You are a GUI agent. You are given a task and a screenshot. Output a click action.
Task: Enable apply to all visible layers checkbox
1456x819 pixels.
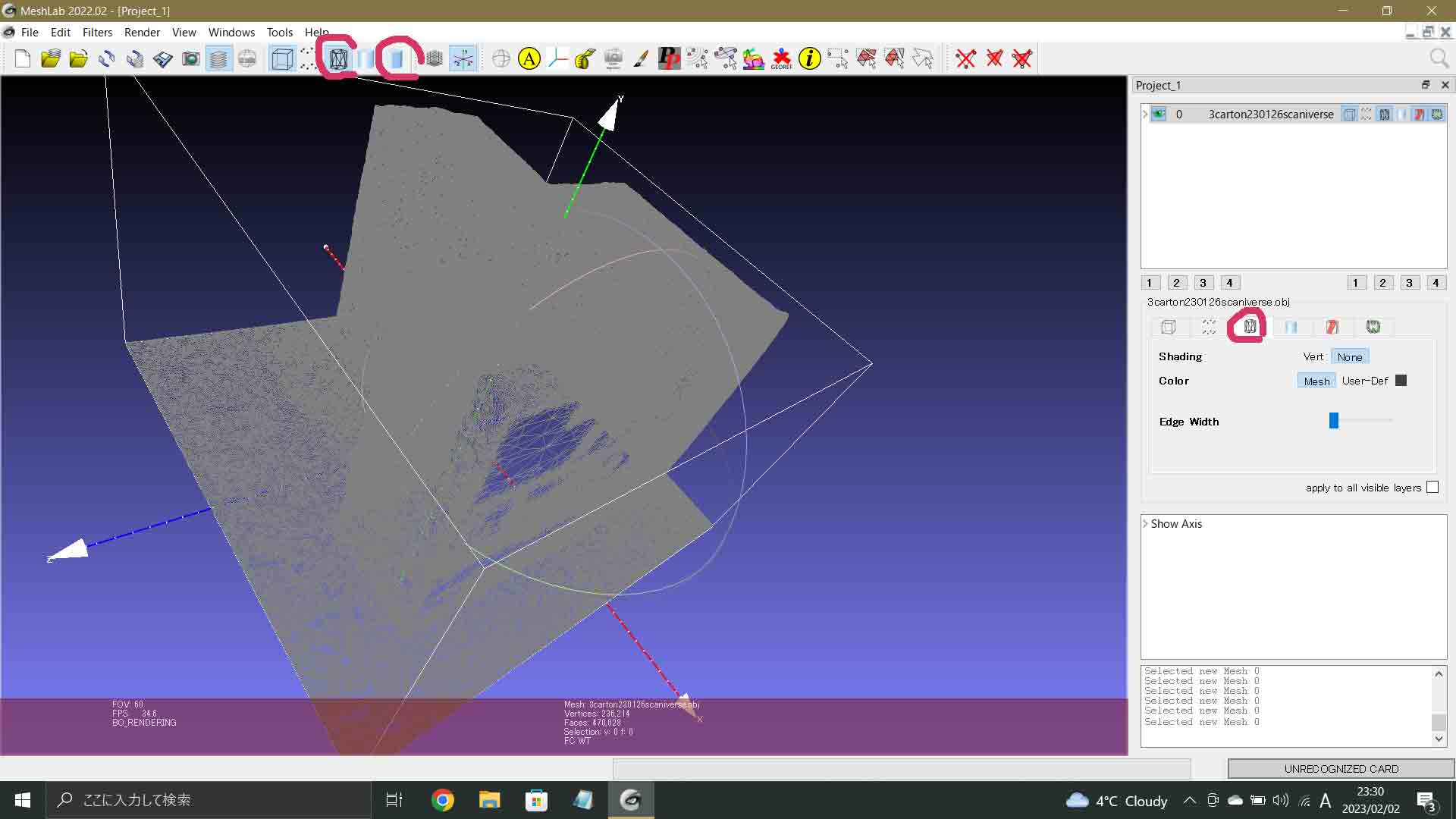pyautogui.click(x=1432, y=488)
